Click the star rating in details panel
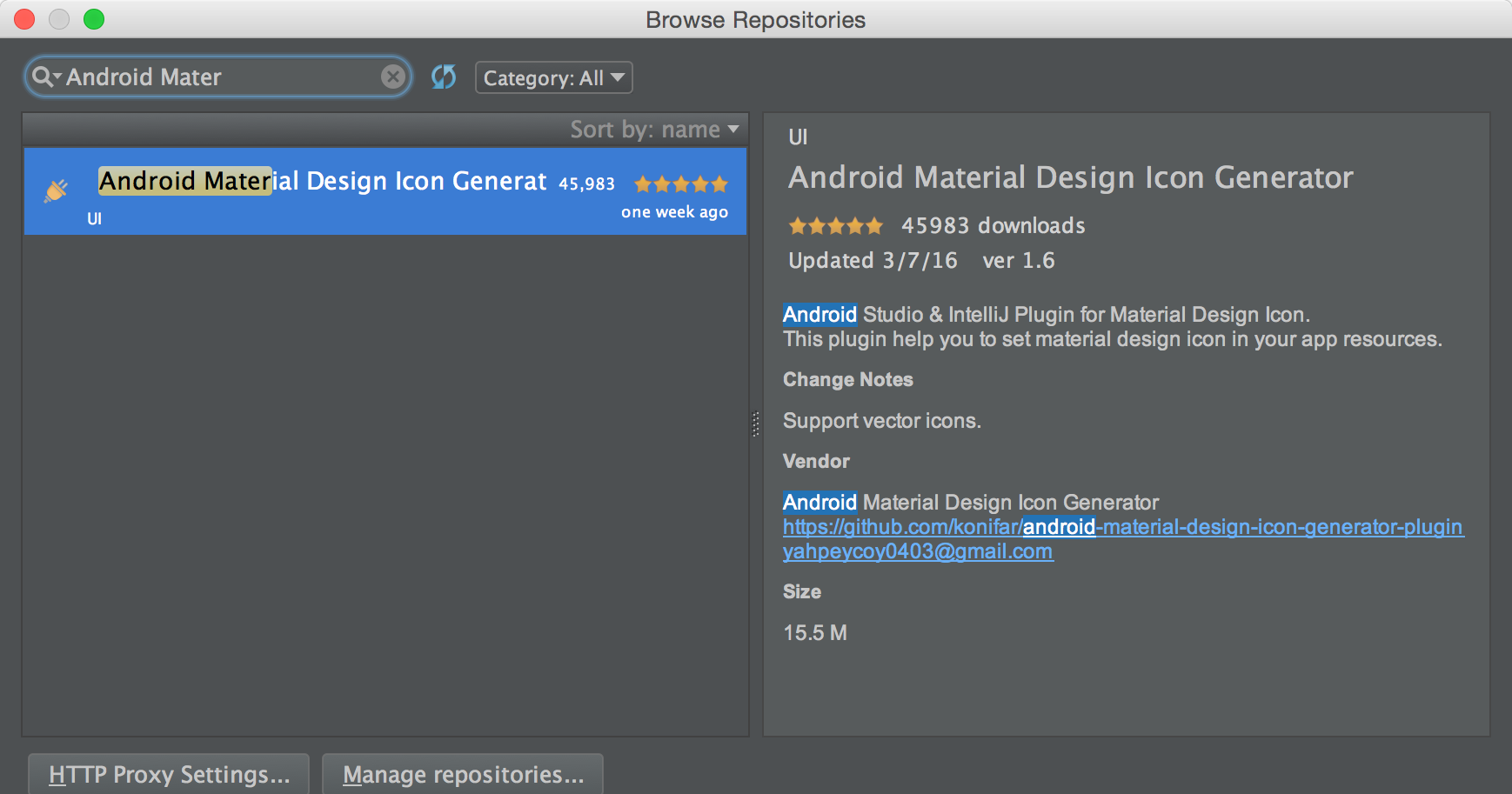Screen dimensions: 1512x794 pos(836,226)
